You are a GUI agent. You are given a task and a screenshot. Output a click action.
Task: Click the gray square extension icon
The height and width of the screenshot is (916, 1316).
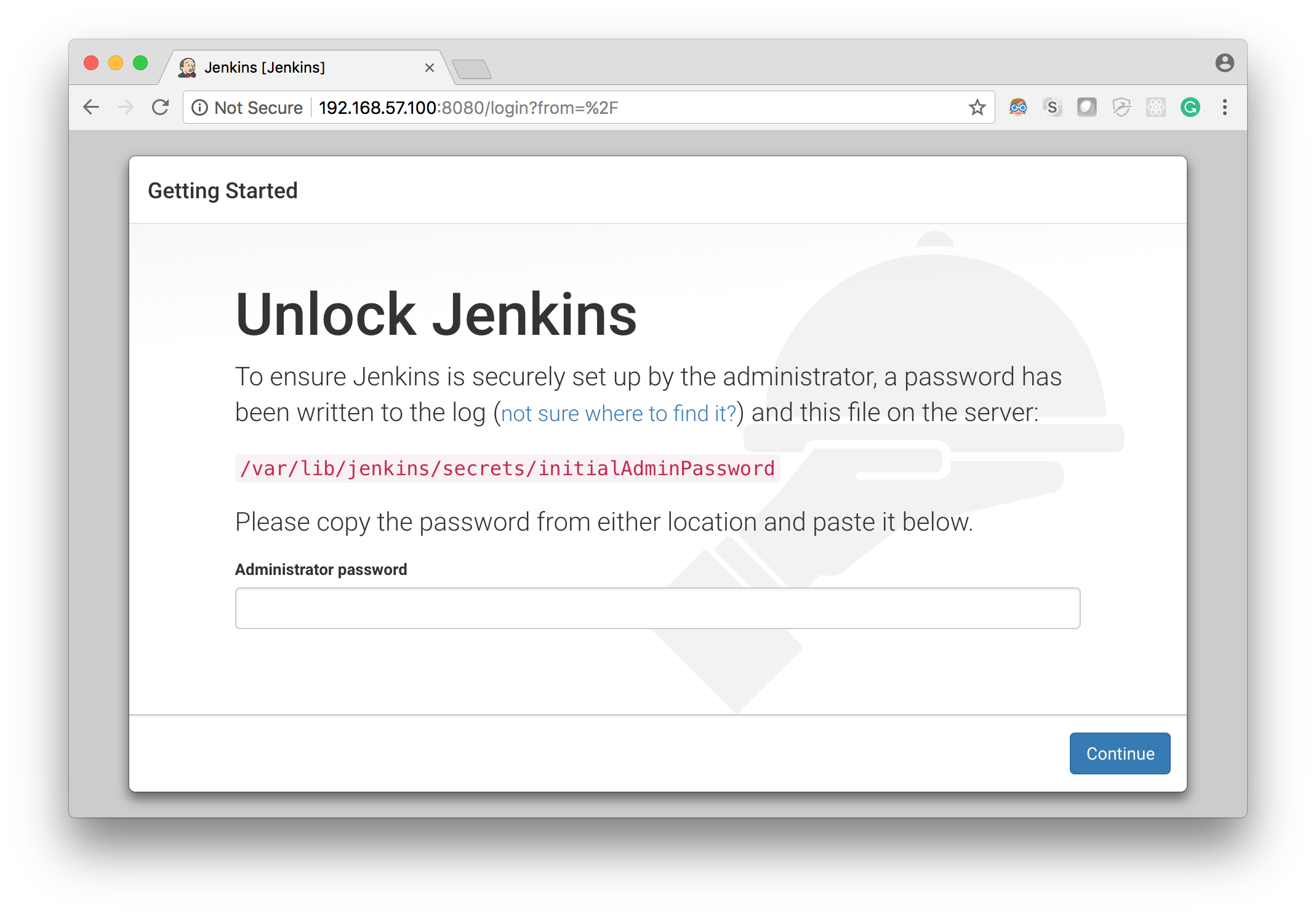tap(1086, 108)
